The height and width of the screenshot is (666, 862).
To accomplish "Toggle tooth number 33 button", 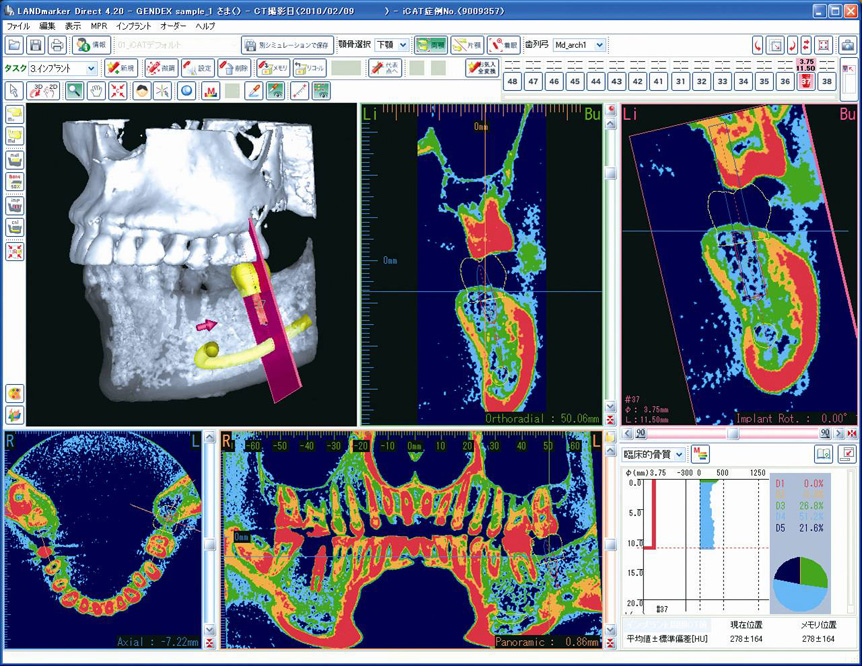I will (721, 81).
